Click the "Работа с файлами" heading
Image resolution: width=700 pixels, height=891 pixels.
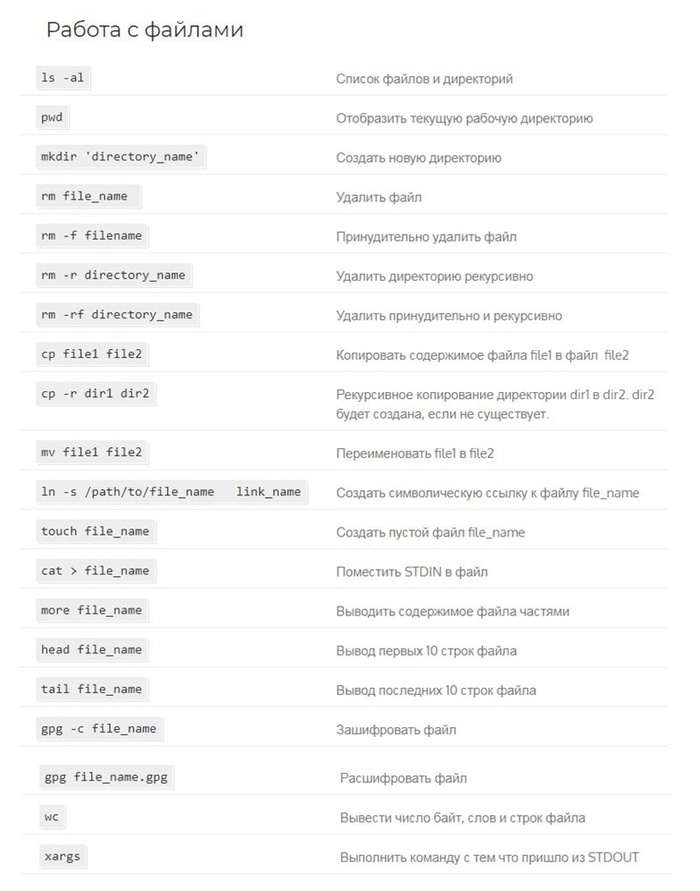(144, 30)
